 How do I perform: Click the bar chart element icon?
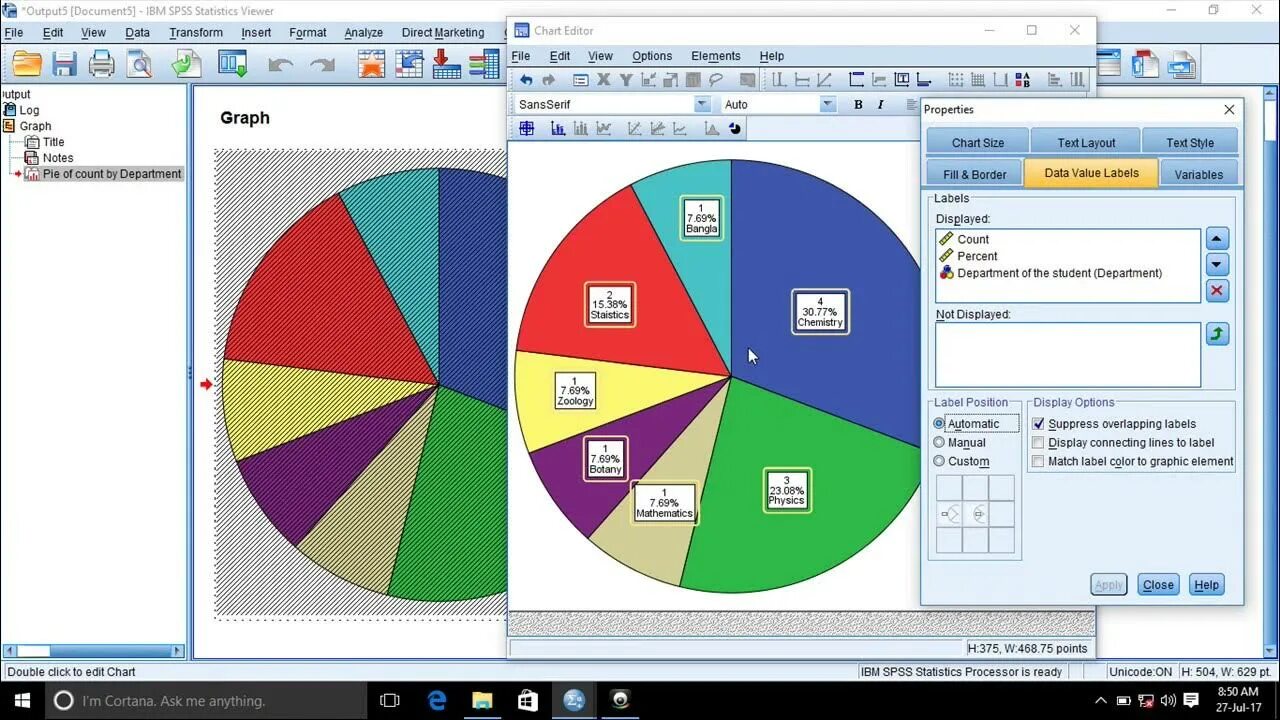point(557,128)
